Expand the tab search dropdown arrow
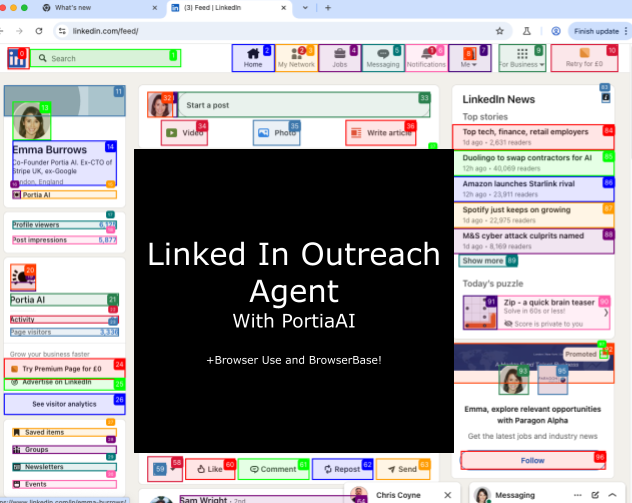 pos(305,8)
